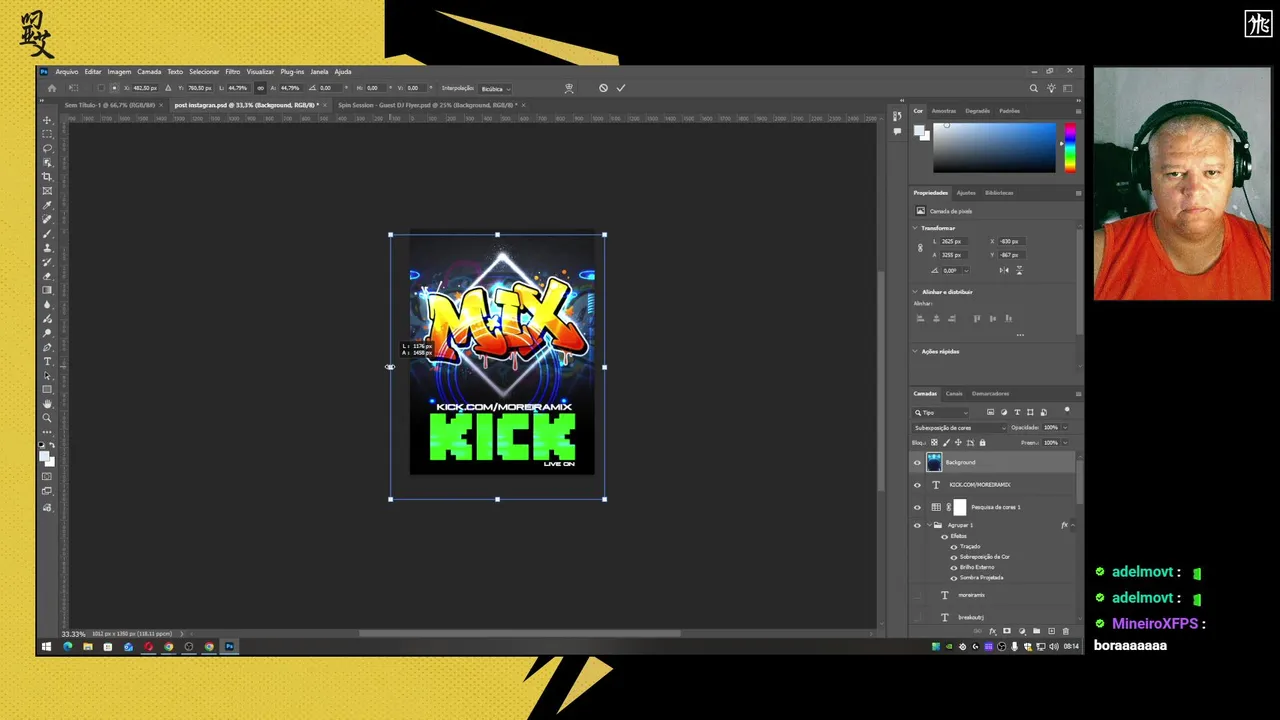Select the Horizontal Type tool
The image size is (1280, 720).
pos(47,361)
